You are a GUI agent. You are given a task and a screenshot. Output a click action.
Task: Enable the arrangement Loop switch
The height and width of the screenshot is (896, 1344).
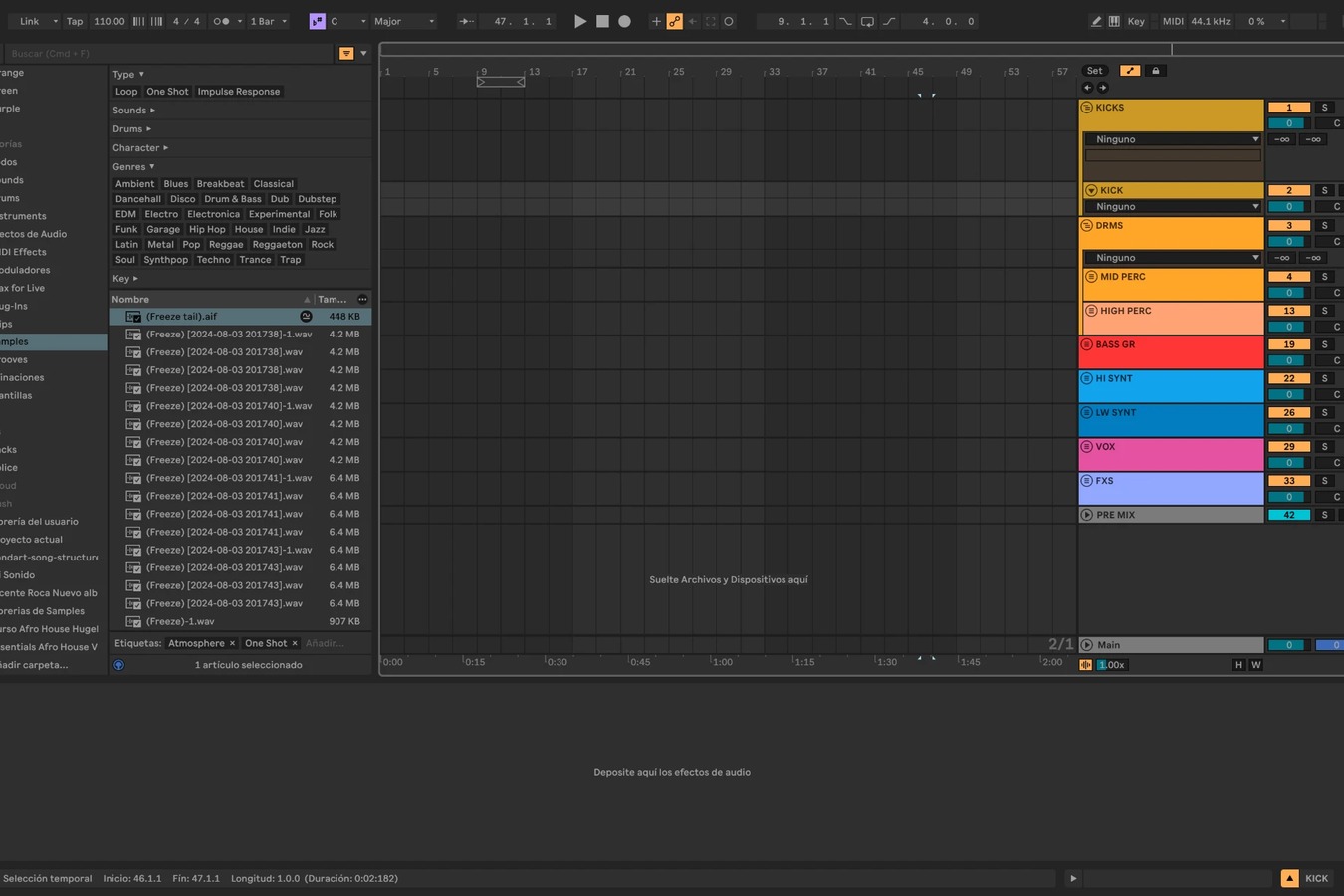coord(867,21)
